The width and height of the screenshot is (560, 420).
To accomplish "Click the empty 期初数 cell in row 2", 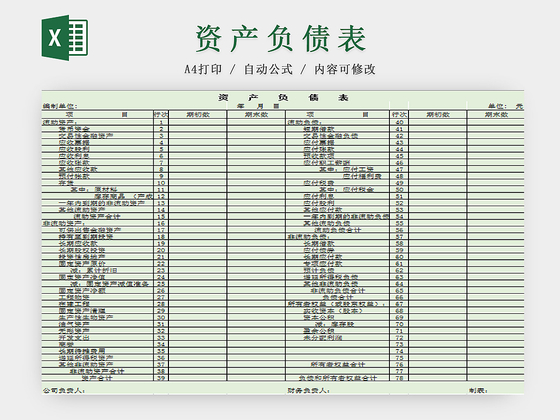I will (x=198, y=129).
